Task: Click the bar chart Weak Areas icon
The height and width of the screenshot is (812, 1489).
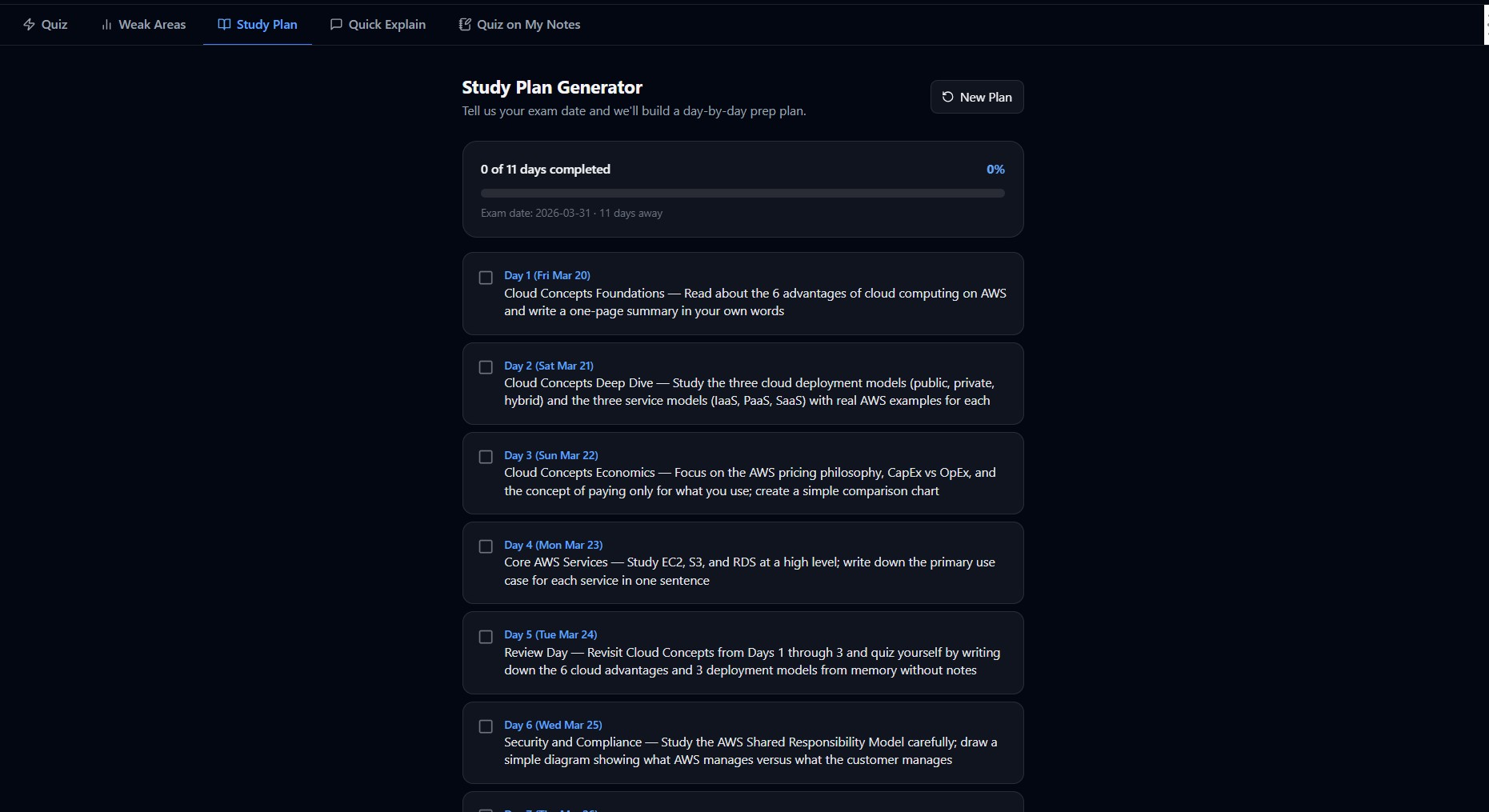Action: pos(106,25)
